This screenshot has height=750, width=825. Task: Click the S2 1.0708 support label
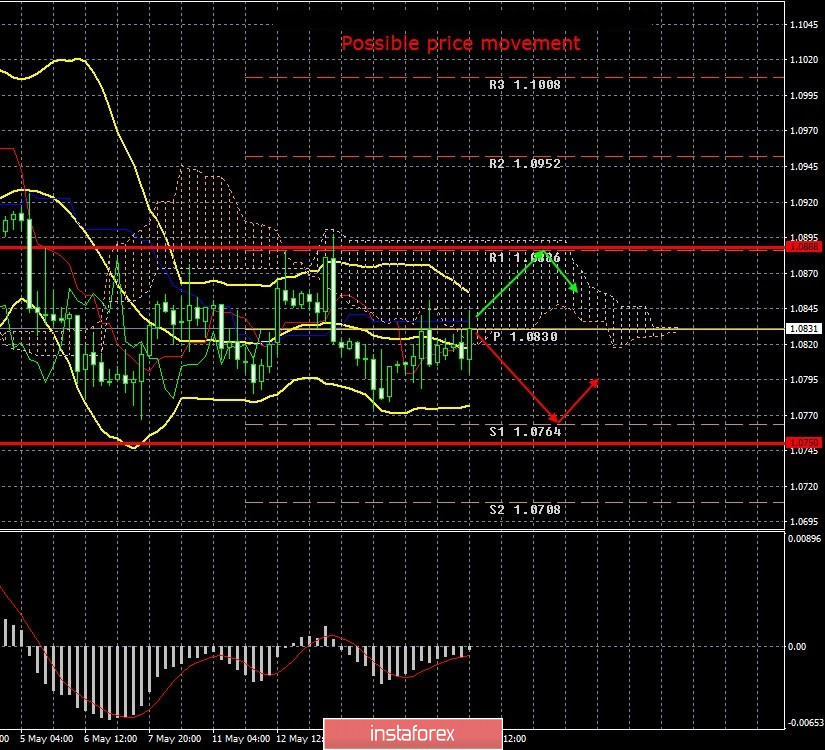click(525, 509)
